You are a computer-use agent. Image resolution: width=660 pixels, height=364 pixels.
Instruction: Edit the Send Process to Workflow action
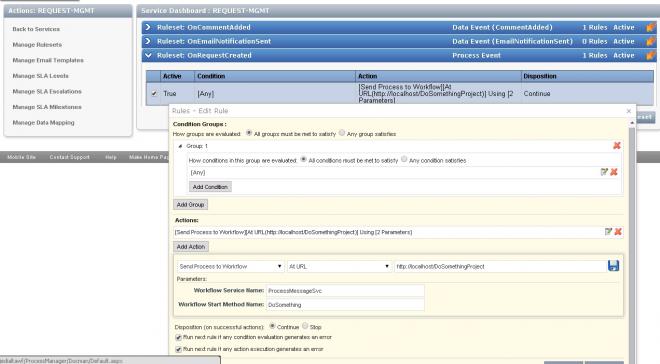608,231
